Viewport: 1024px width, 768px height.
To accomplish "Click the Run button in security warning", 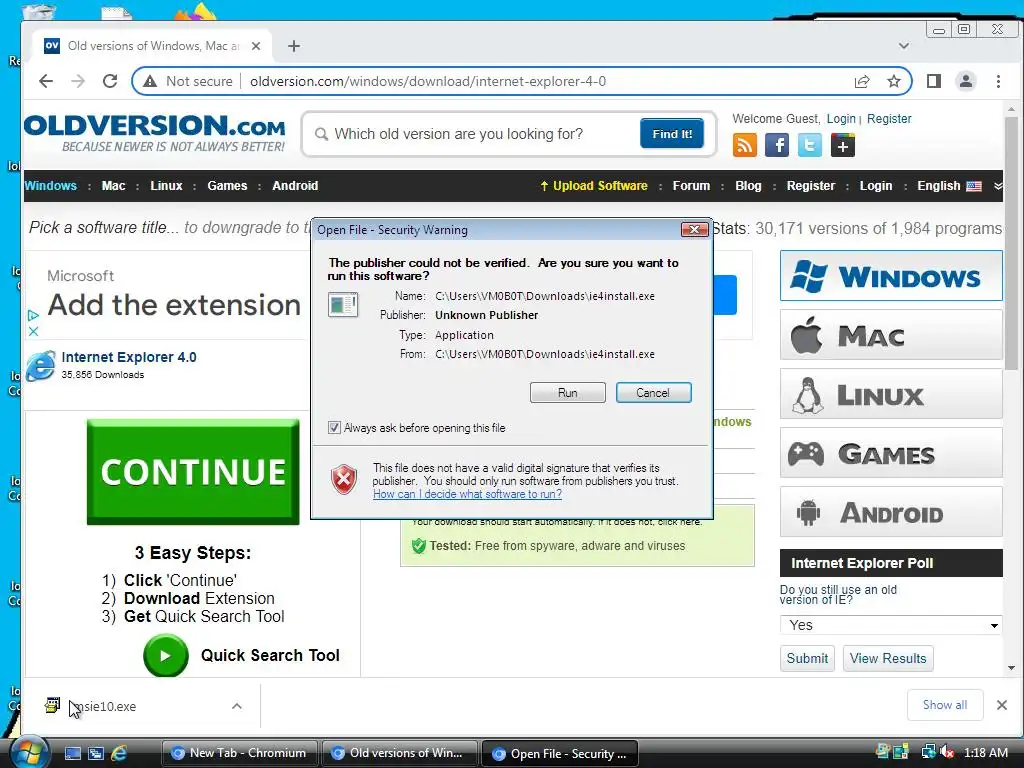I will (568, 392).
